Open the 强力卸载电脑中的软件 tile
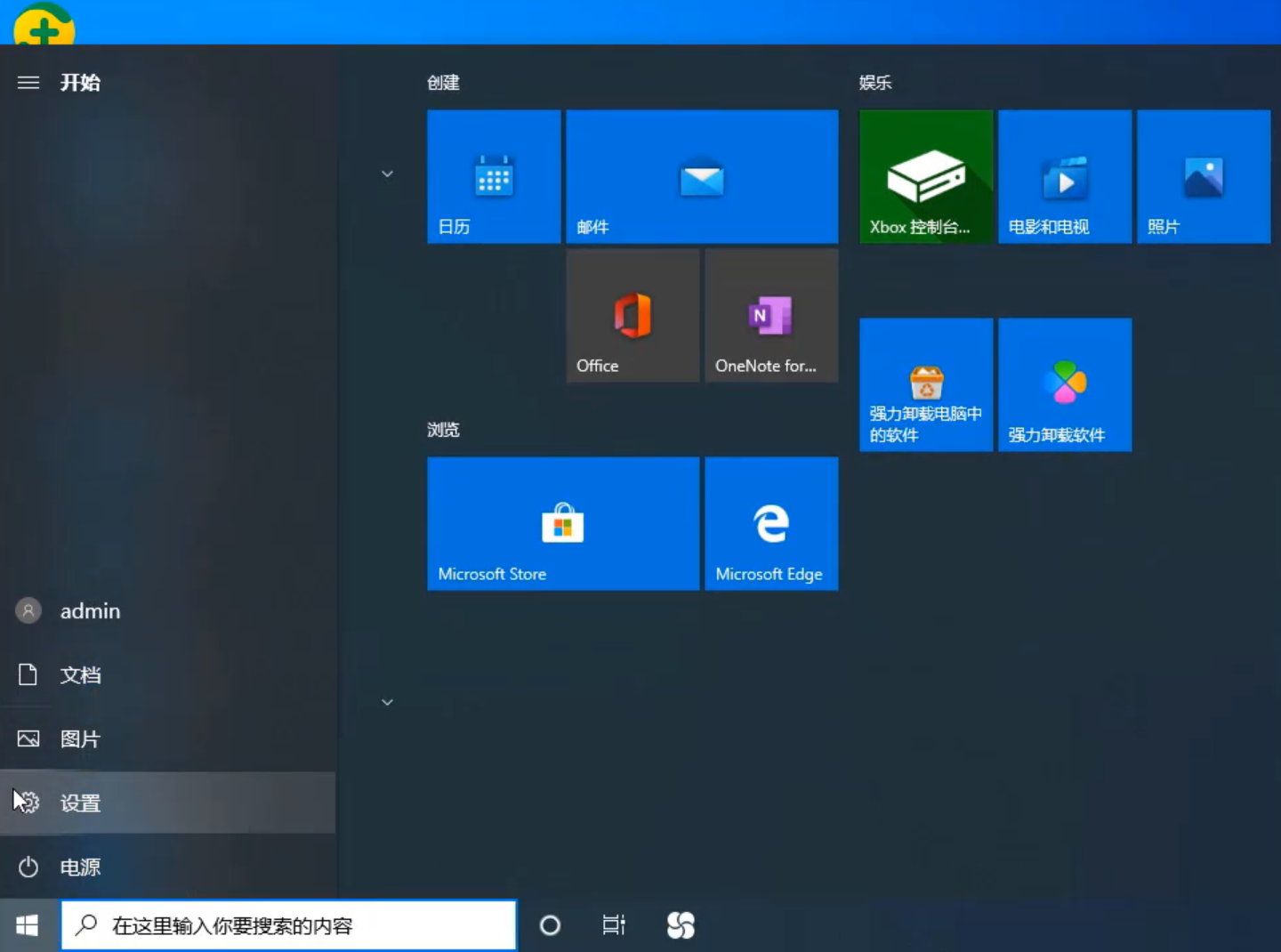Viewport: 1281px width, 952px height. click(x=926, y=384)
